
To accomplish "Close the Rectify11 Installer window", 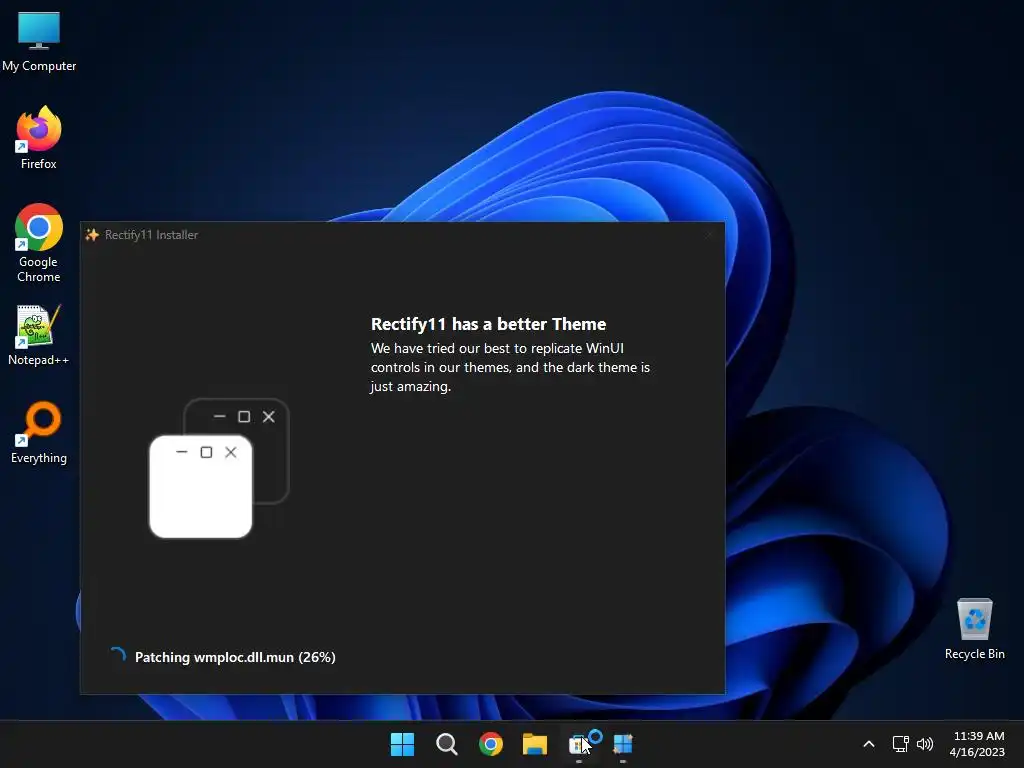I will point(709,234).
